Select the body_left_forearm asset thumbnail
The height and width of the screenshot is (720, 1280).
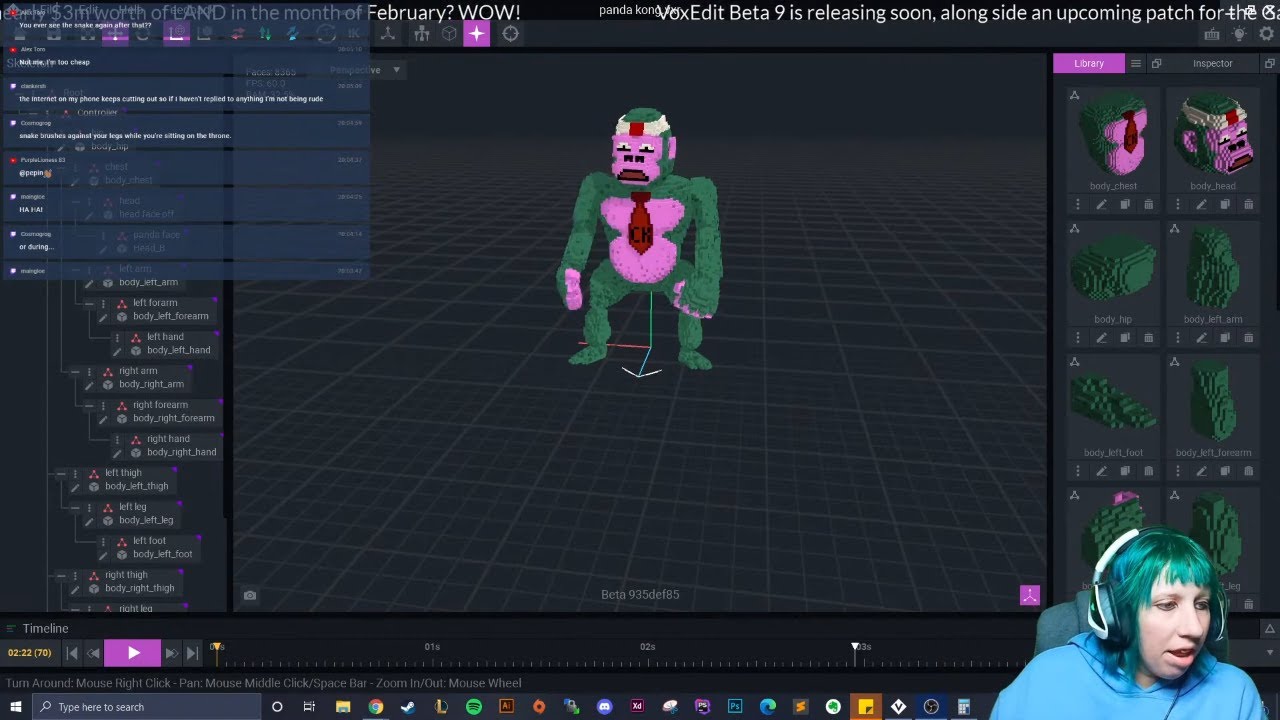[1213, 402]
